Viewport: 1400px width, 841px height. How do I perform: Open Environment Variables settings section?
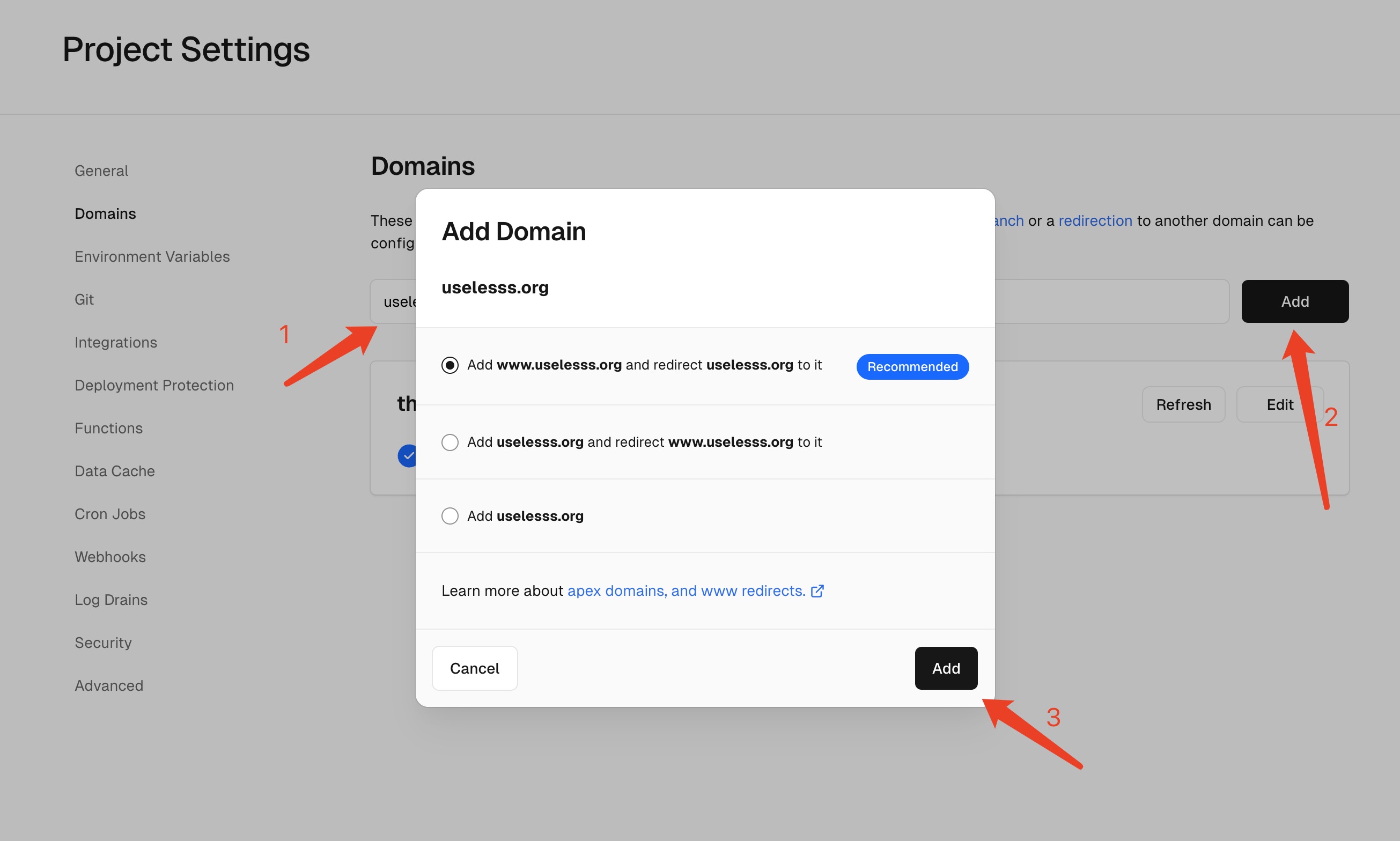[x=152, y=256]
